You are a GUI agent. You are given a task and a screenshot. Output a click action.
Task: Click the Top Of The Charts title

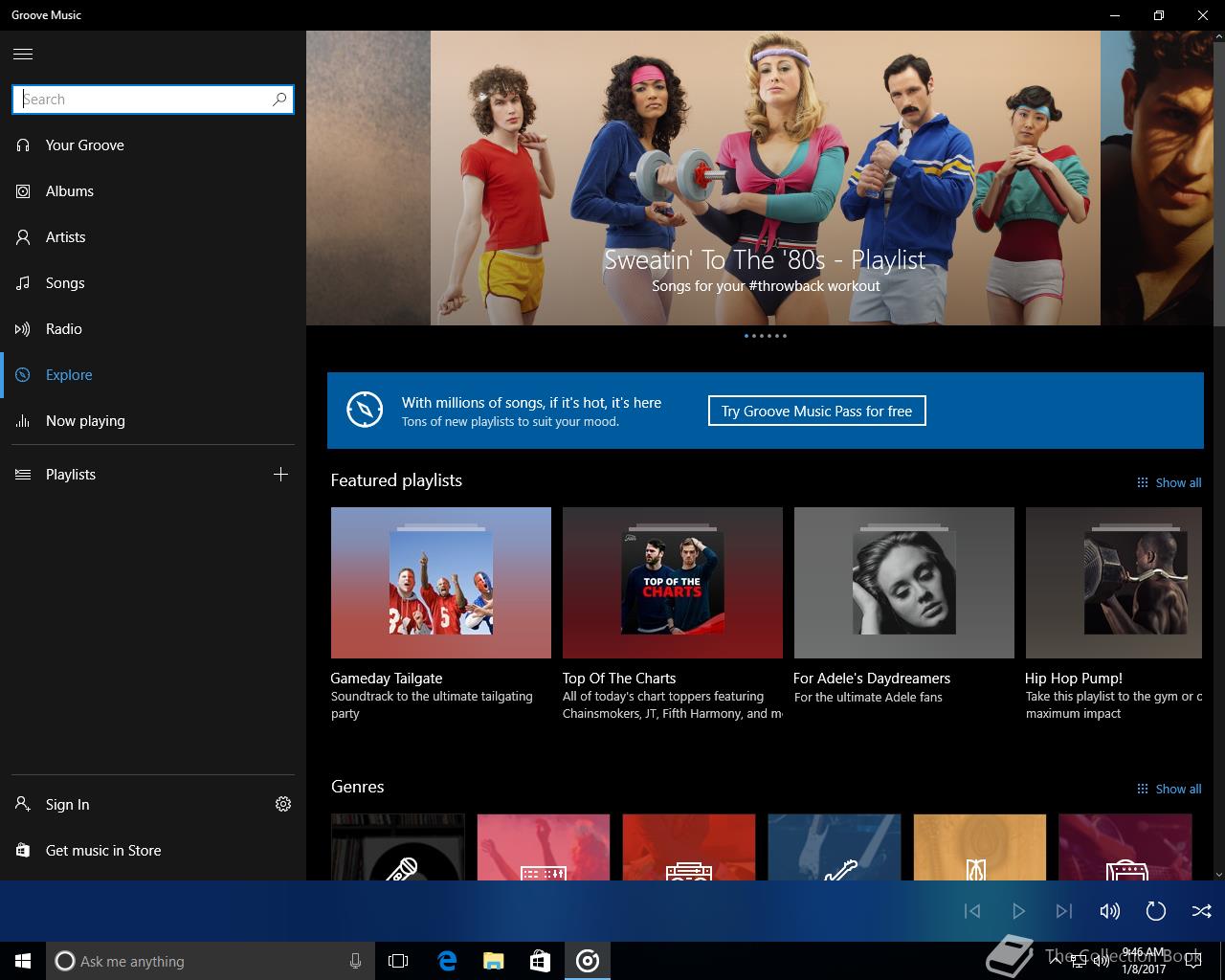(619, 678)
